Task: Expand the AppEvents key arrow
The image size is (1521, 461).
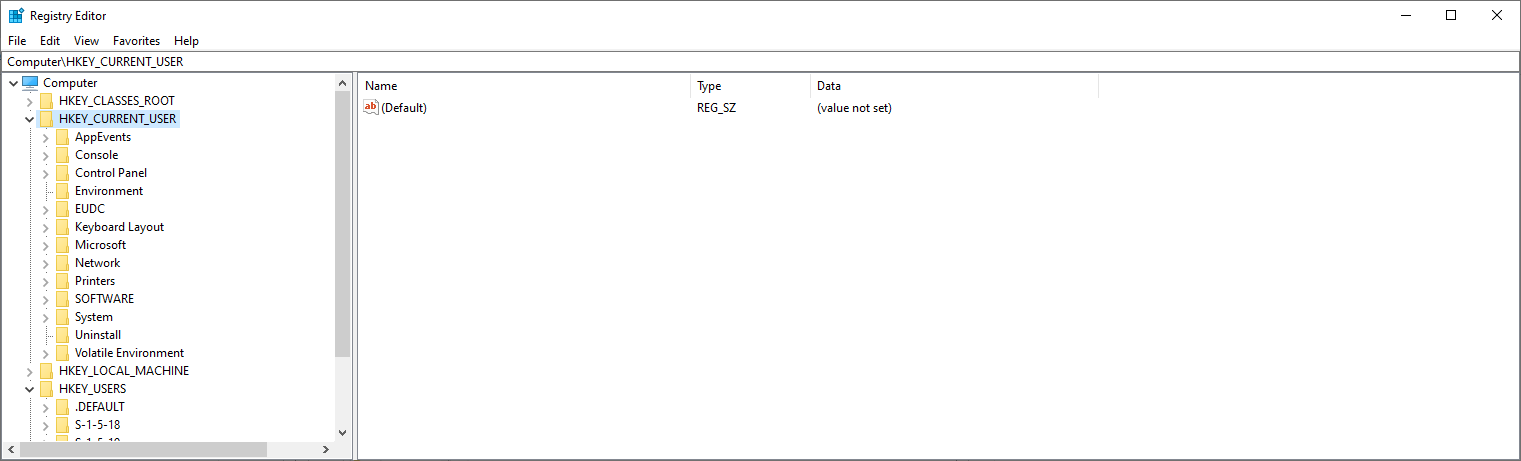Action: 45,137
